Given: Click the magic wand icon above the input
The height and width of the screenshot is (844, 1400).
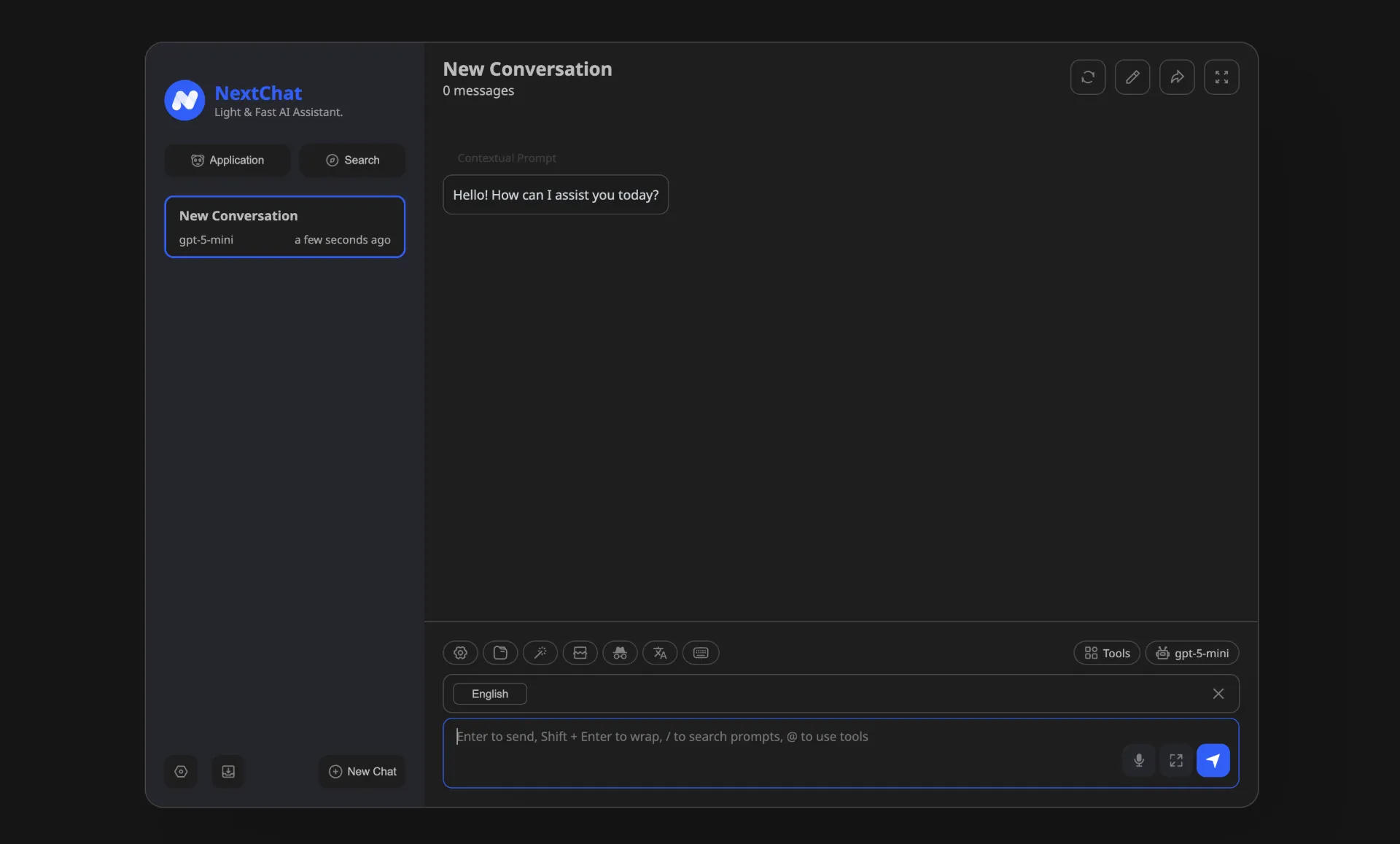Looking at the screenshot, I should coord(540,653).
